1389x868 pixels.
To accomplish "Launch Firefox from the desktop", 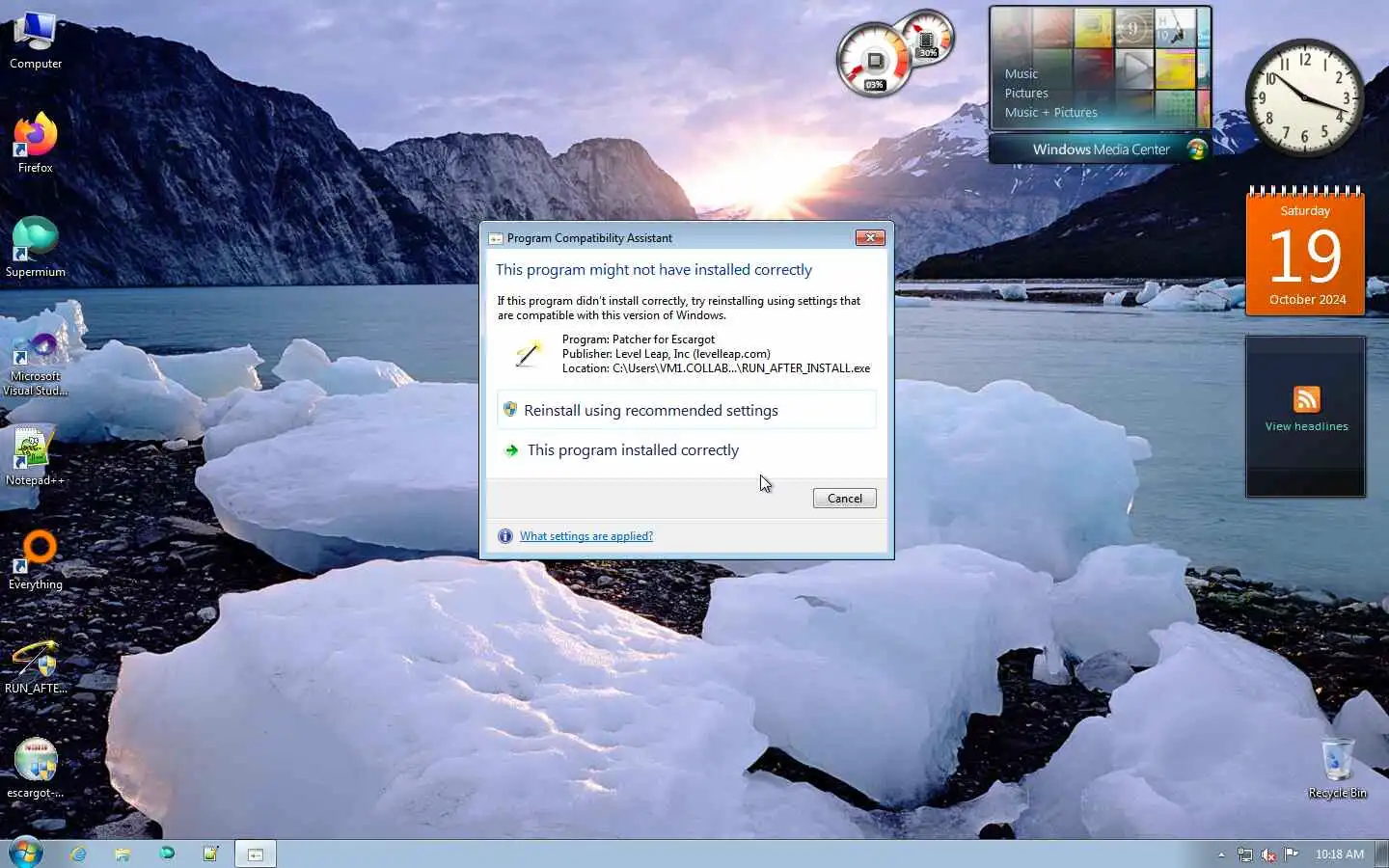I will [x=36, y=143].
